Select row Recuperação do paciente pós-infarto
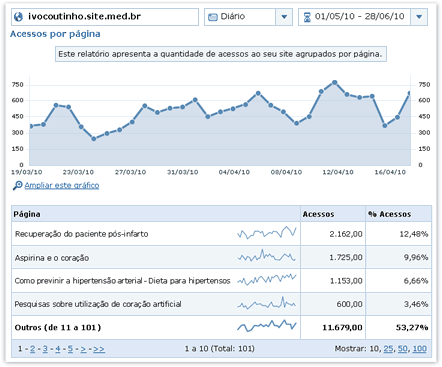The image size is (442, 367). pyautogui.click(x=221, y=234)
